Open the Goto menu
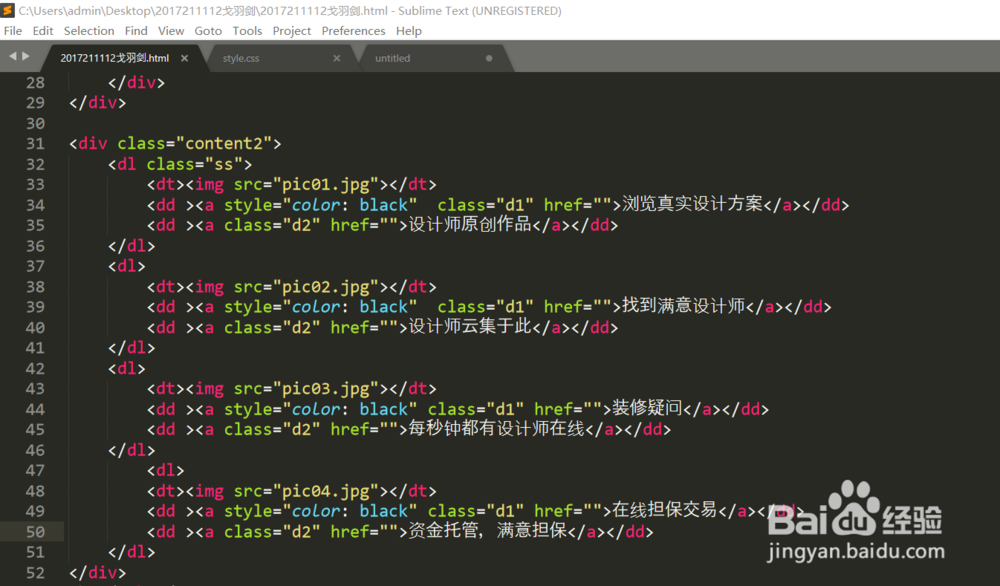 208,31
